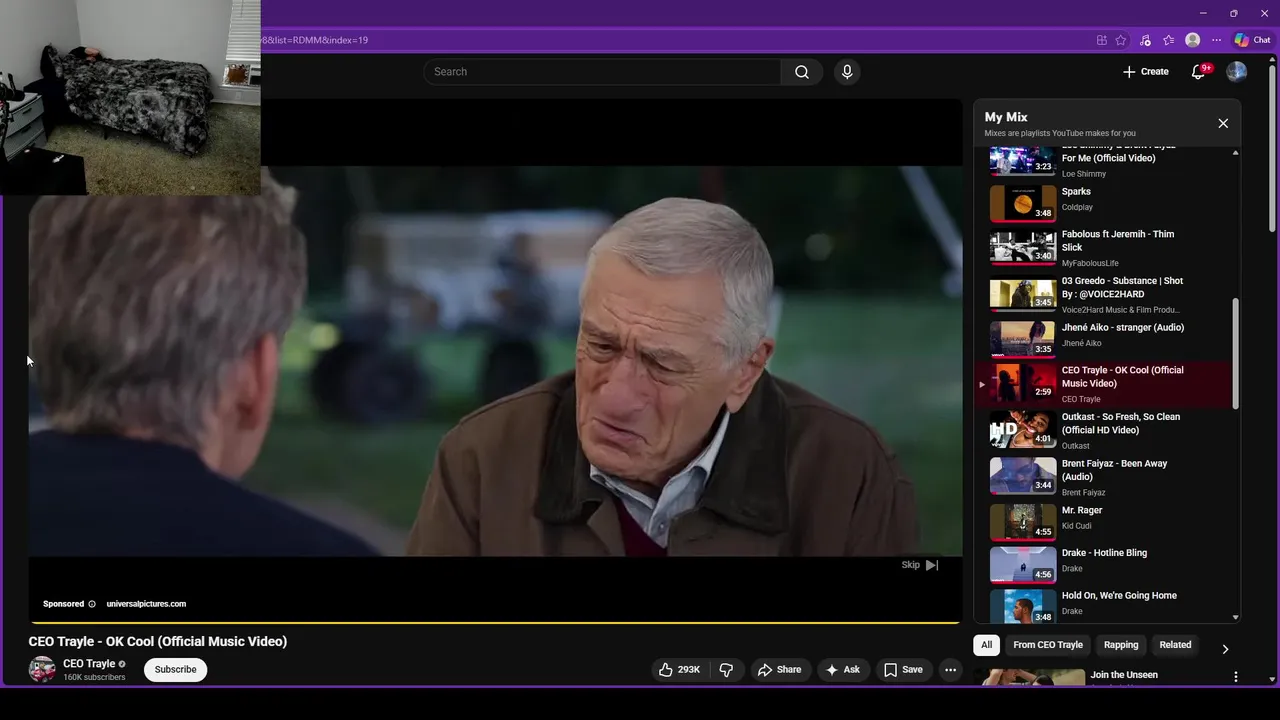Click the search magnifier button
Image resolution: width=1280 pixels, height=720 pixels.
[801, 72]
